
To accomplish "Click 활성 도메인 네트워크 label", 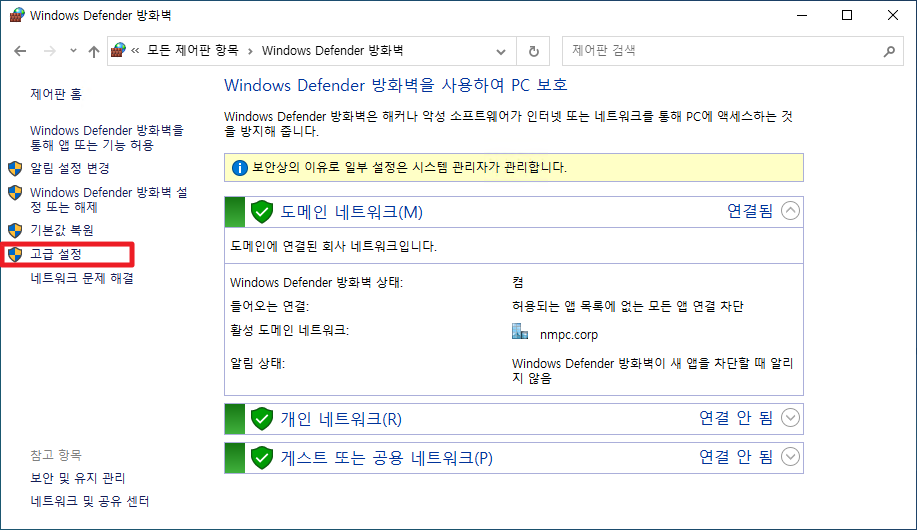I will click(x=289, y=331).
